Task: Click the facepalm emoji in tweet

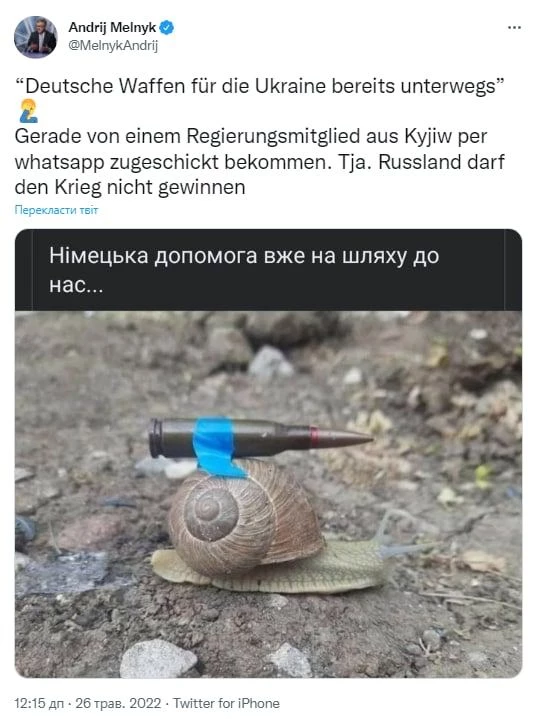Action: coord(28,111)
